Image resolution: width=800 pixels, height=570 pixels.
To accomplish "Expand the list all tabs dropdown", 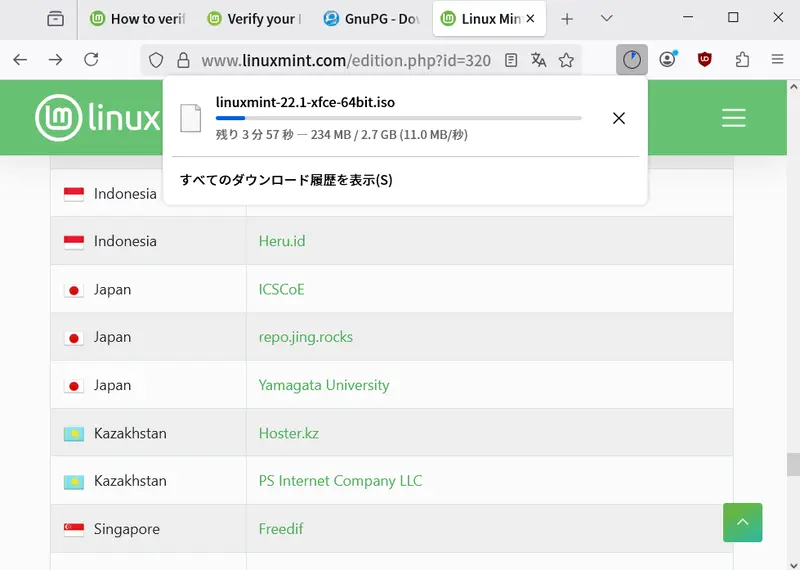I will point(606,18).
